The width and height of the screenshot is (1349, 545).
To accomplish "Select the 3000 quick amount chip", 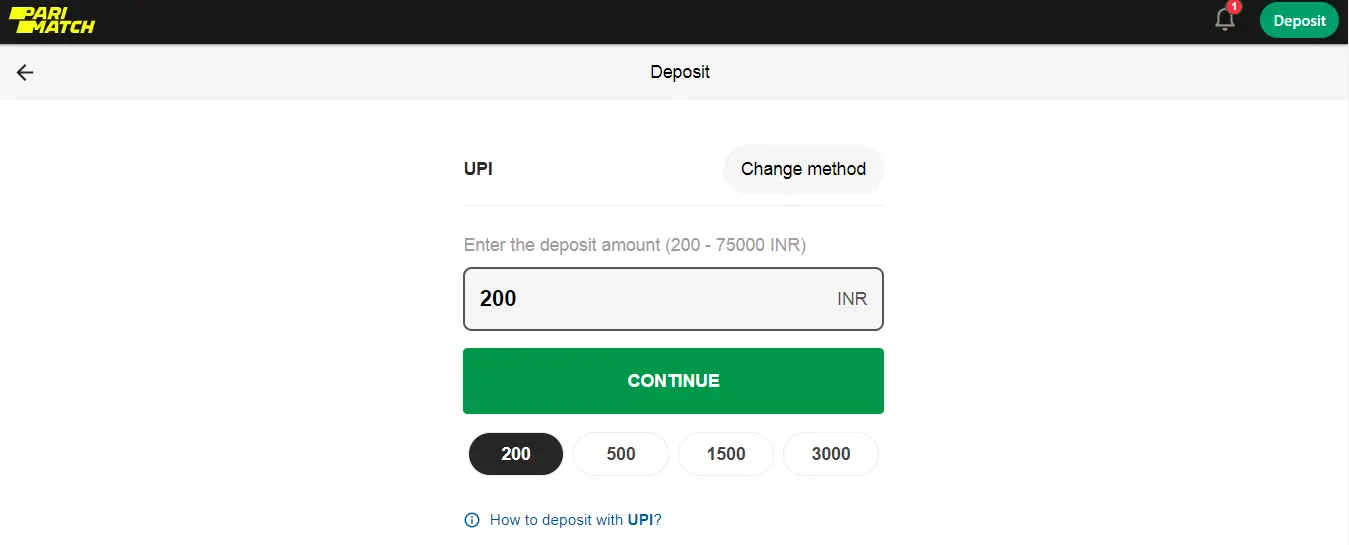I will 831,454.
